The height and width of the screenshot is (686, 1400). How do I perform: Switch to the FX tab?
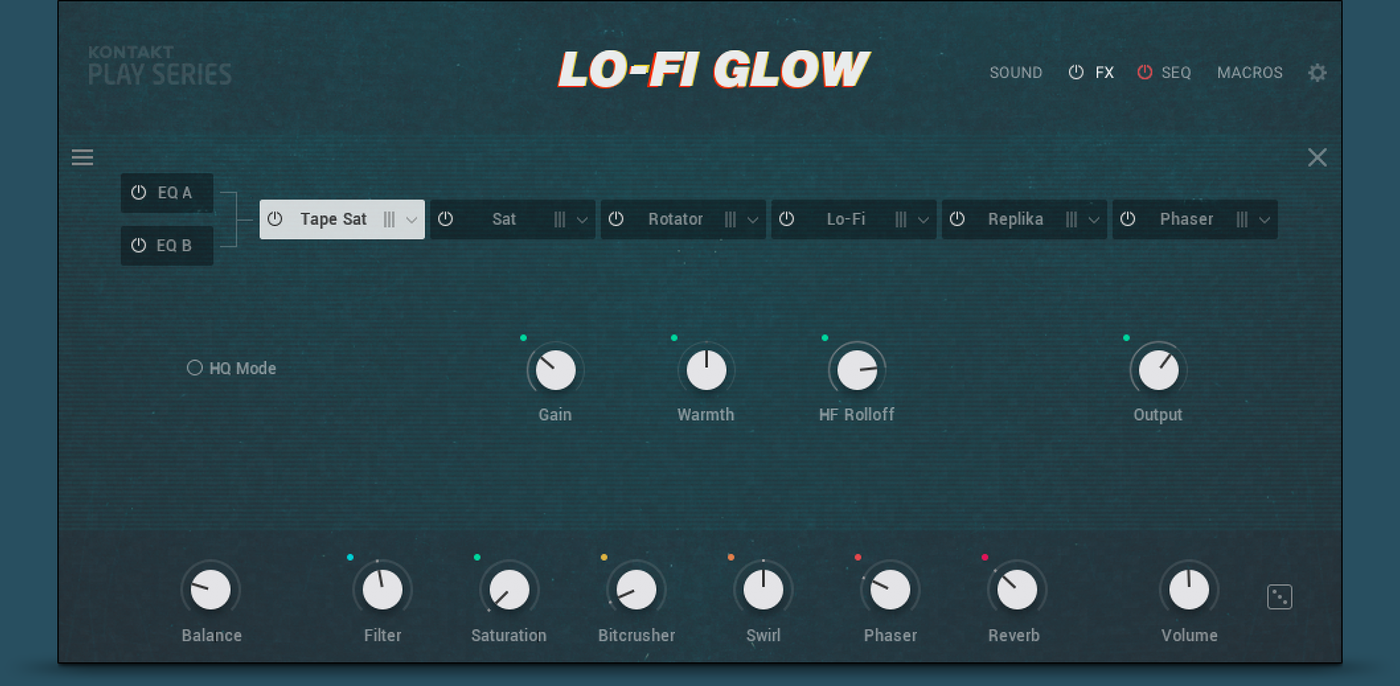(x=1104, y=73)
